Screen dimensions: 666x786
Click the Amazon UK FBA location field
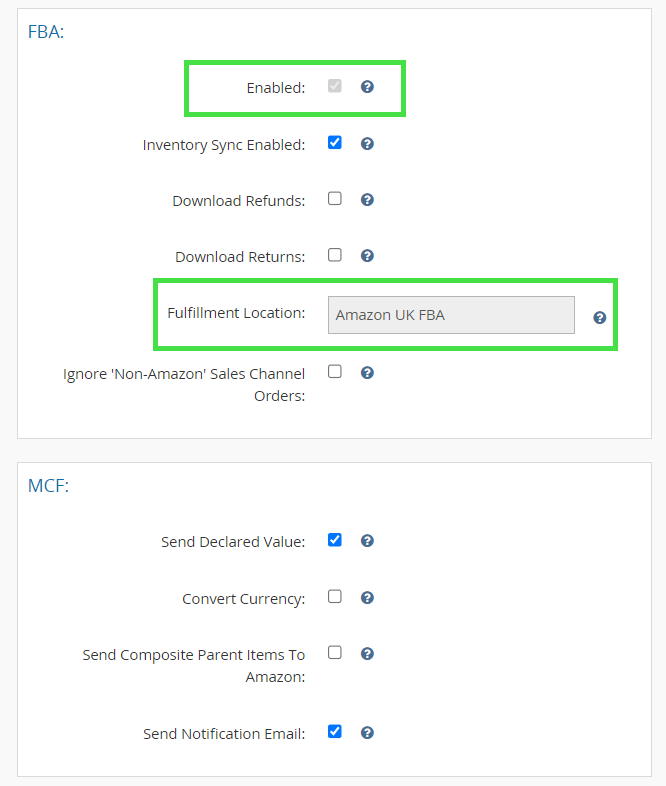(x=451, y=315)
